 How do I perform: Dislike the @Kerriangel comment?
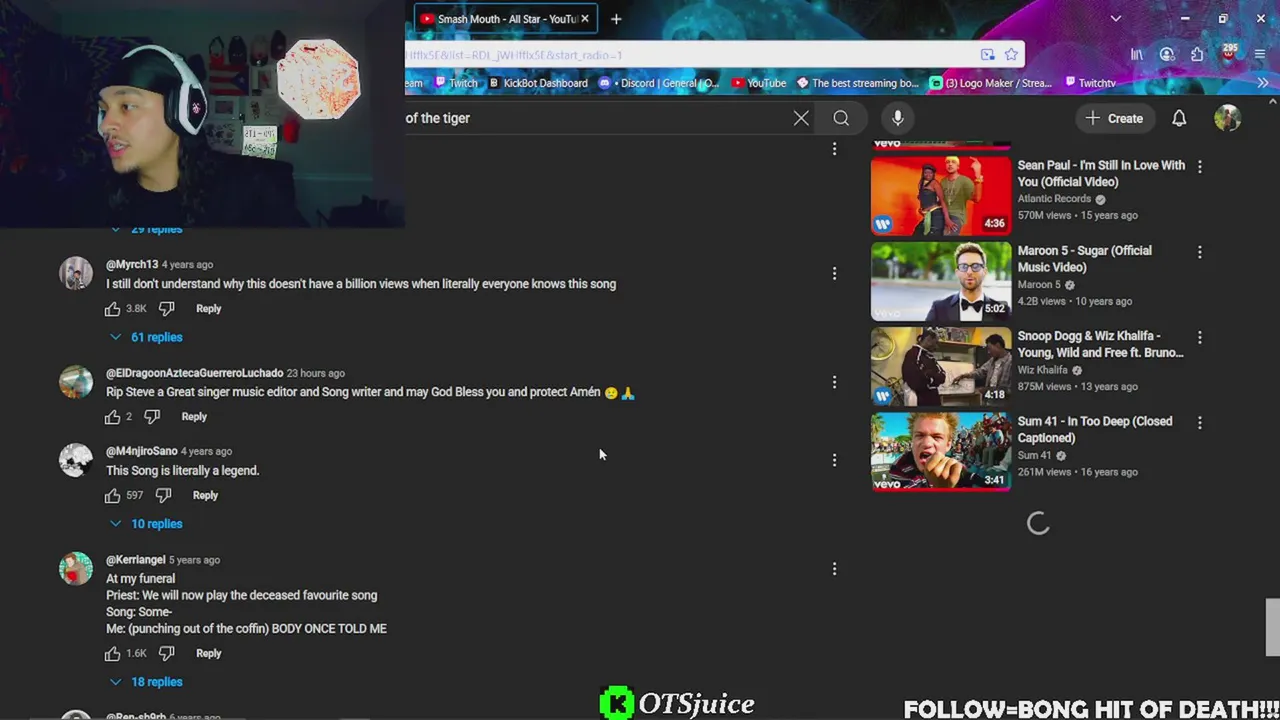167,653
